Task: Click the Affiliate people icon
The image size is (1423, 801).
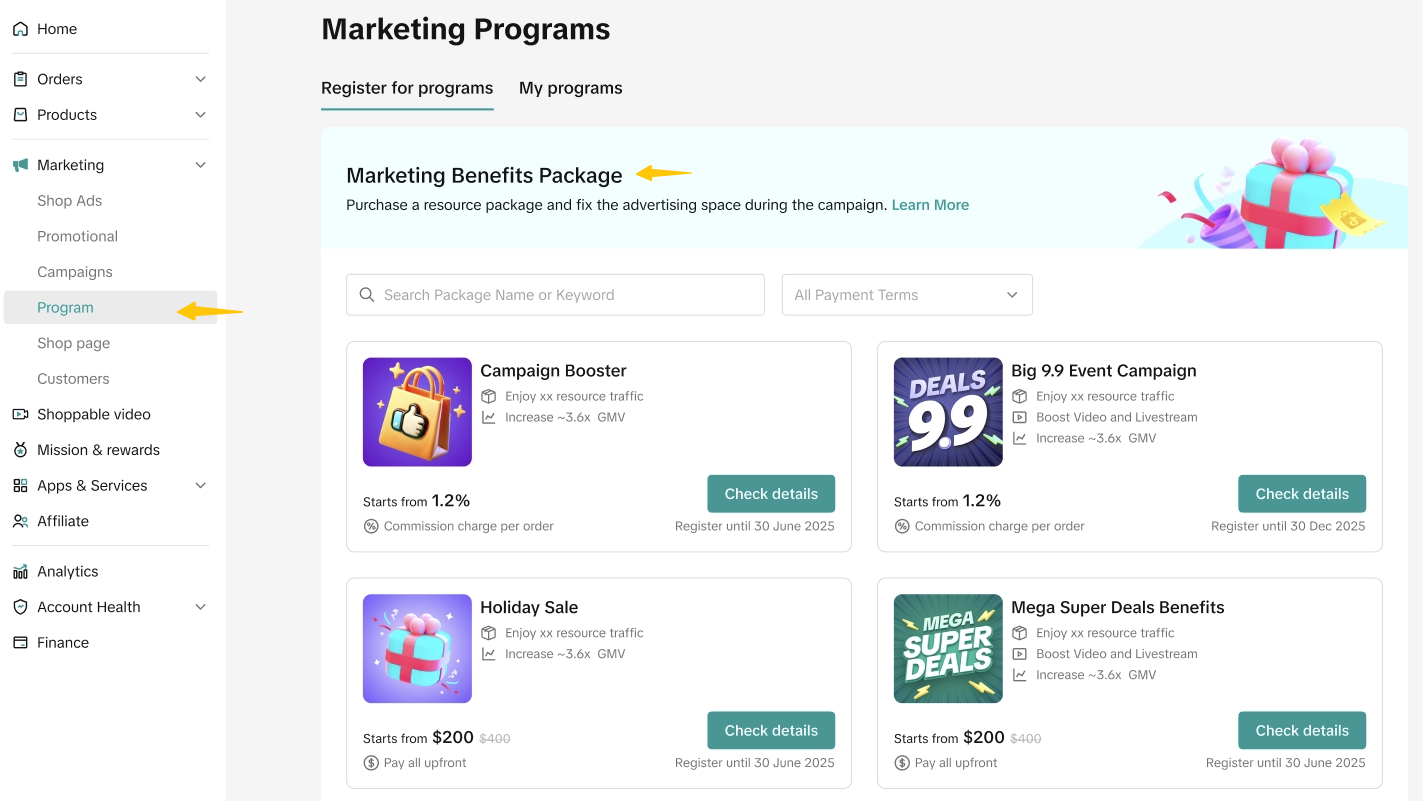Action: pos(20,521)
